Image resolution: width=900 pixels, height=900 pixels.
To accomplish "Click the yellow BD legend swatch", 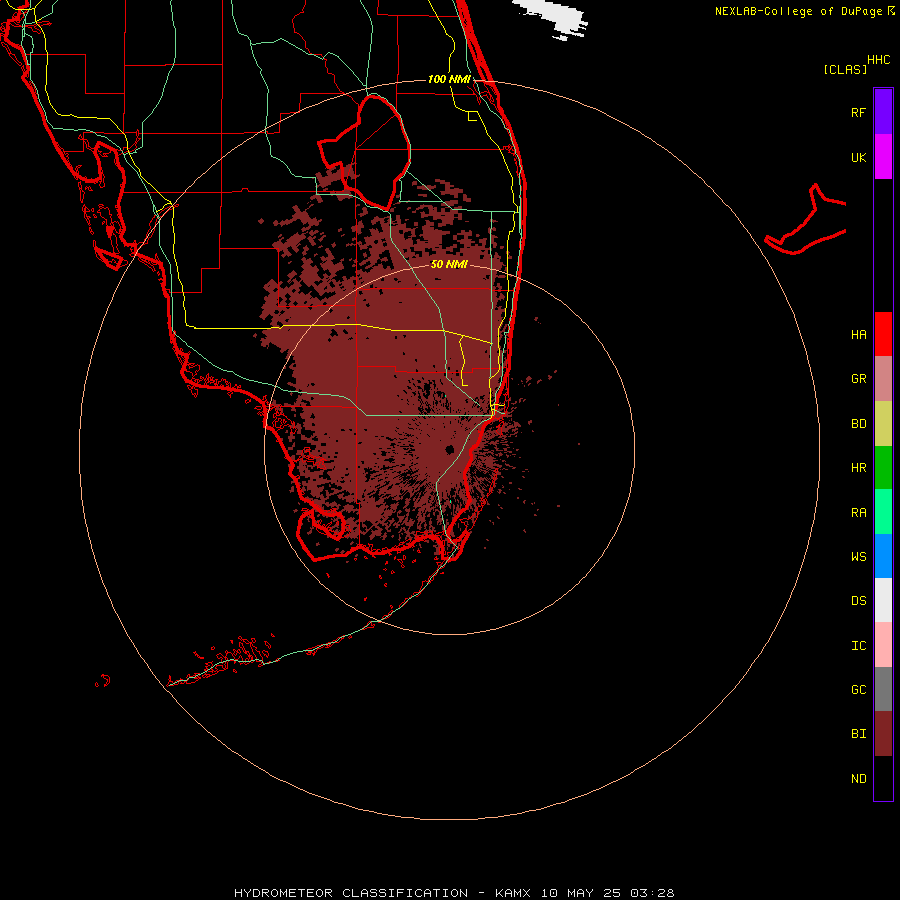I will pos(883,424).
